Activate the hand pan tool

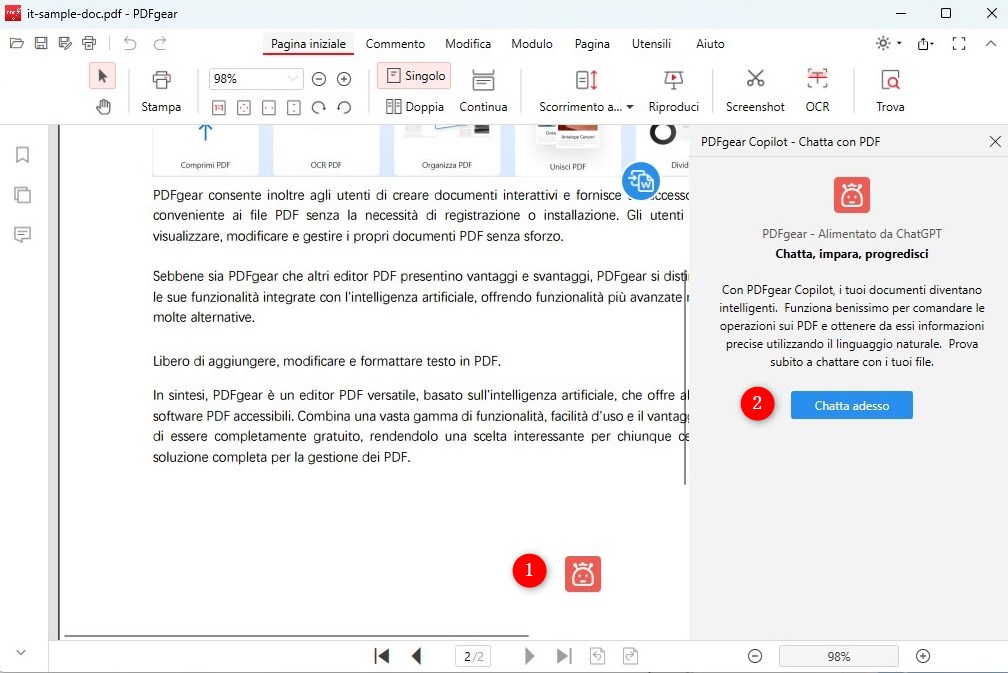(103, 106)
